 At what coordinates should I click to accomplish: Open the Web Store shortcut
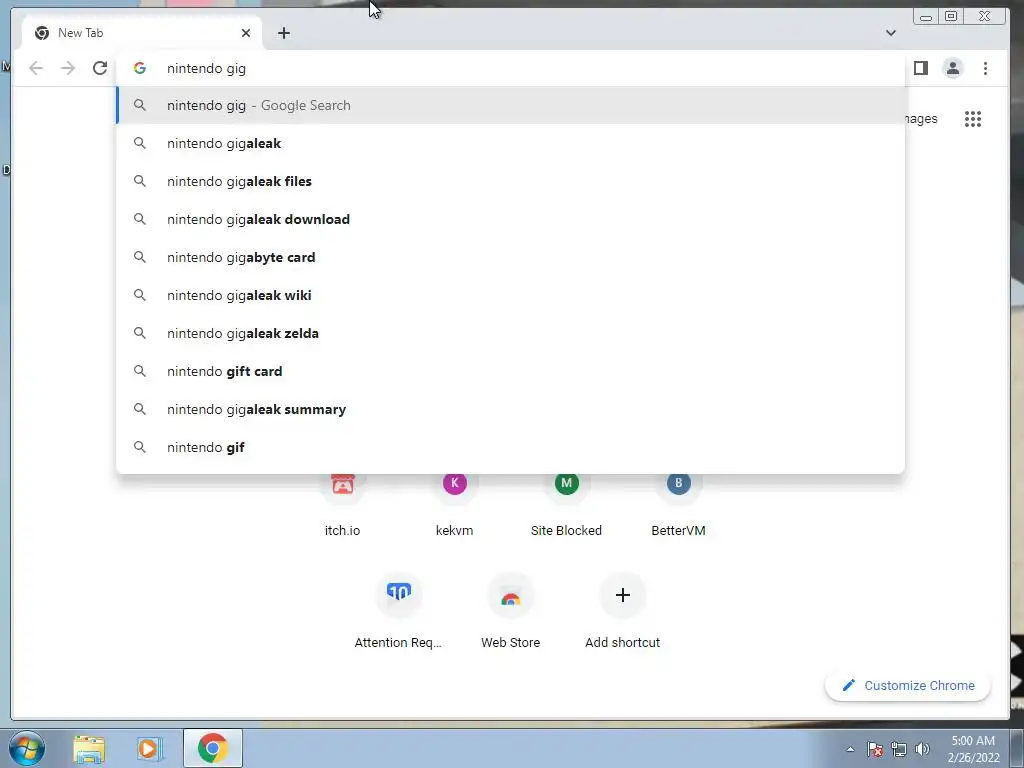(511, 611)
